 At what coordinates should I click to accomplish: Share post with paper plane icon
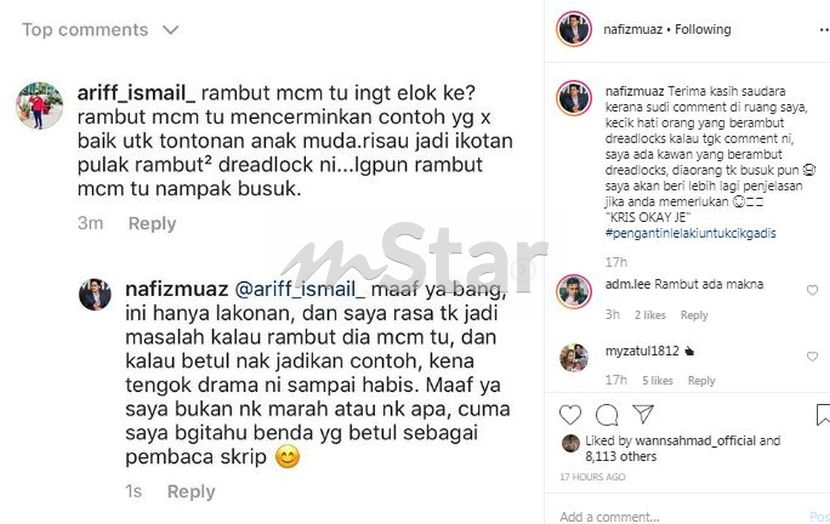[x=643, y=414]
